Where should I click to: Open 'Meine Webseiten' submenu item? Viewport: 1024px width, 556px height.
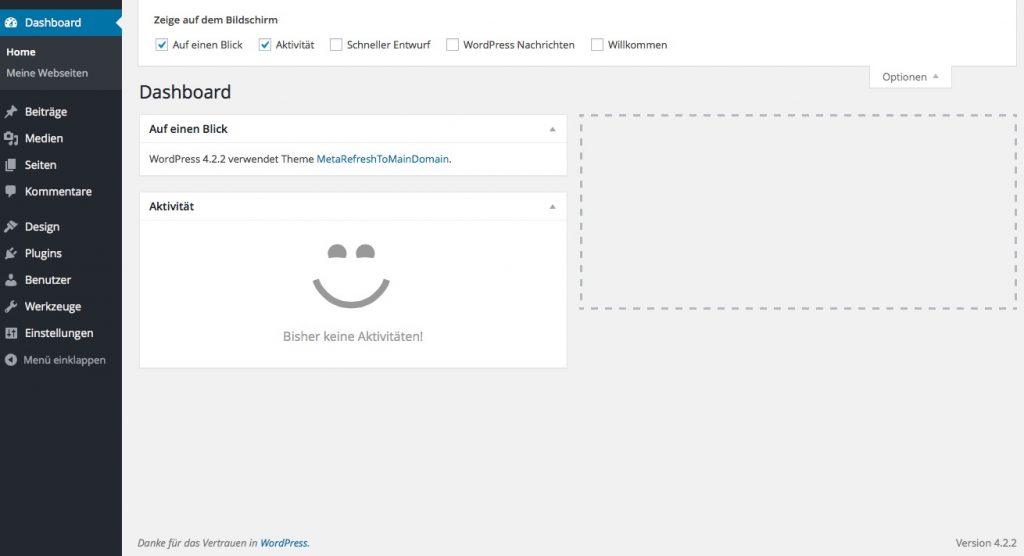tap(47, 73)
